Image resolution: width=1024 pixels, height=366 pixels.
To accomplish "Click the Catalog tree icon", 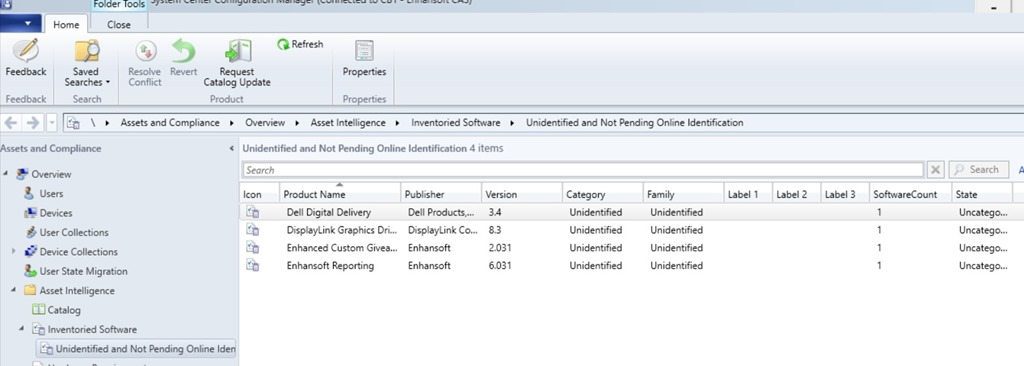I will click(x=38, y=310).
